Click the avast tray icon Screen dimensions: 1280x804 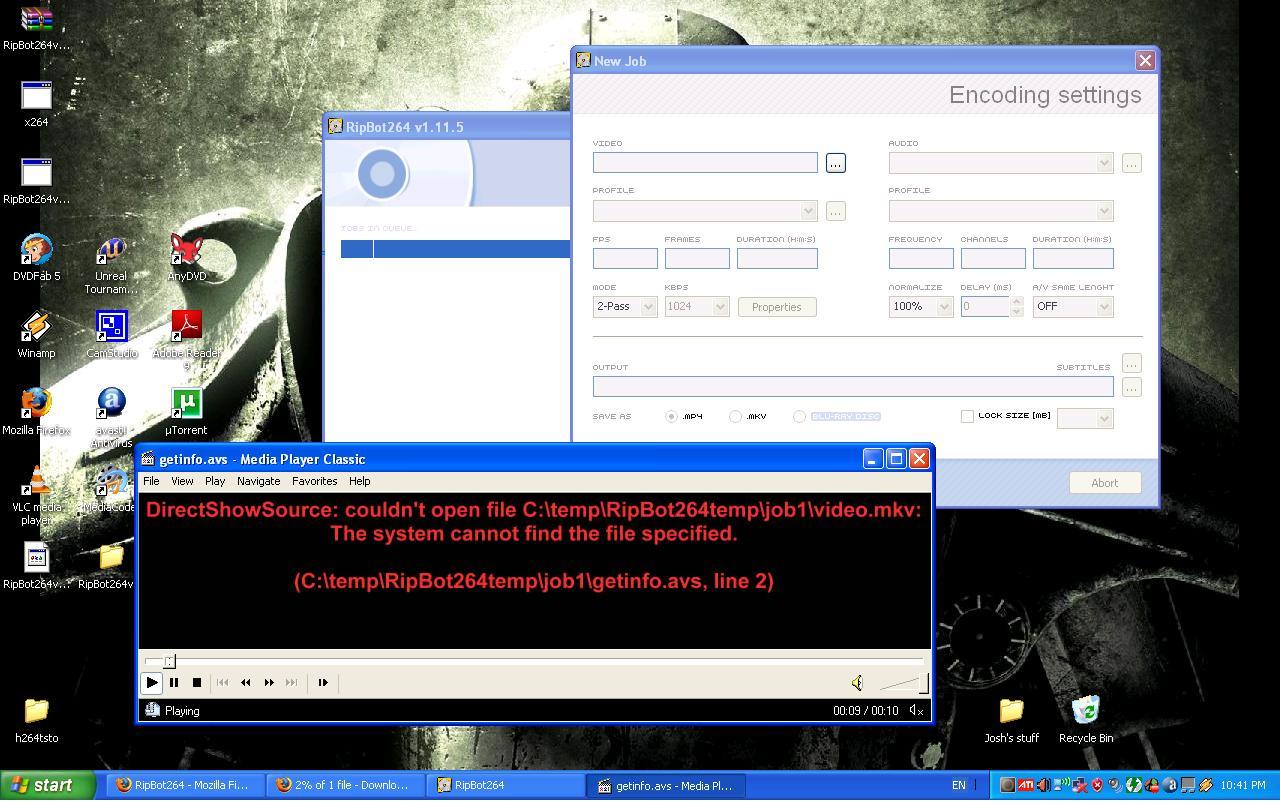[x=1169, y=785]
